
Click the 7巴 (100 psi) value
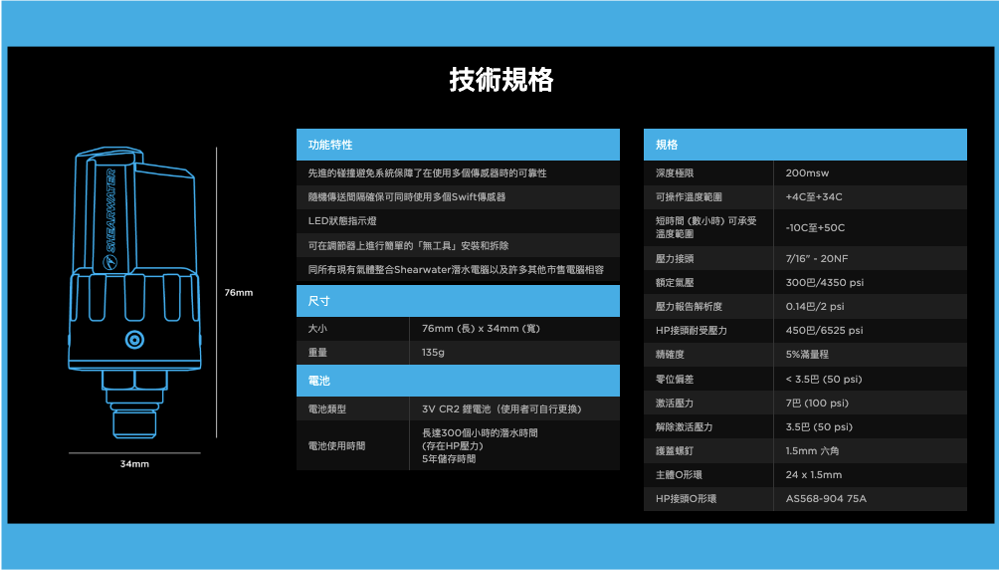click(817, 403)
